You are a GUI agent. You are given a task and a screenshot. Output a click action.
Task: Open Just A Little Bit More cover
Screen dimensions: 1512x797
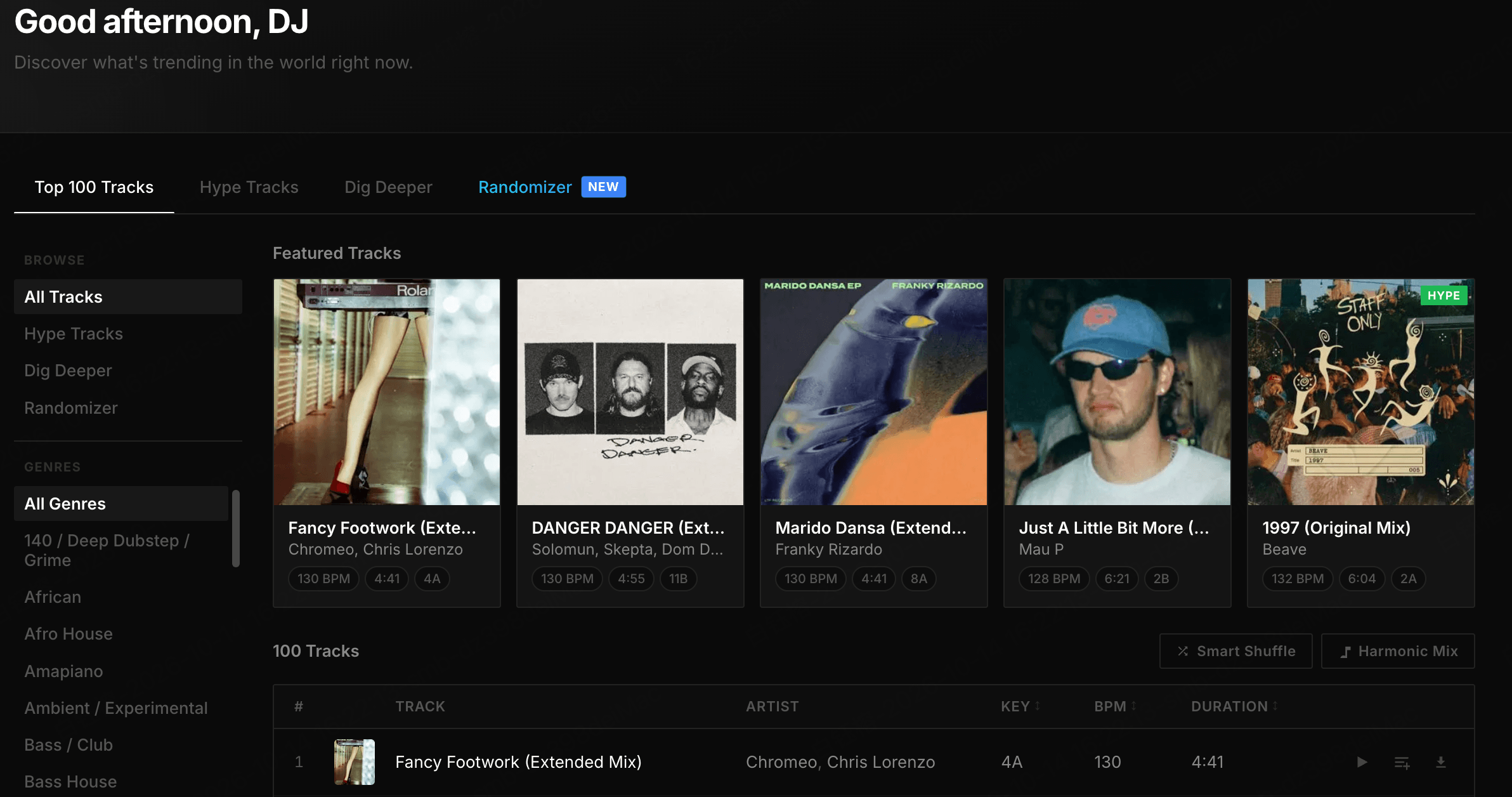(1118, 392)
